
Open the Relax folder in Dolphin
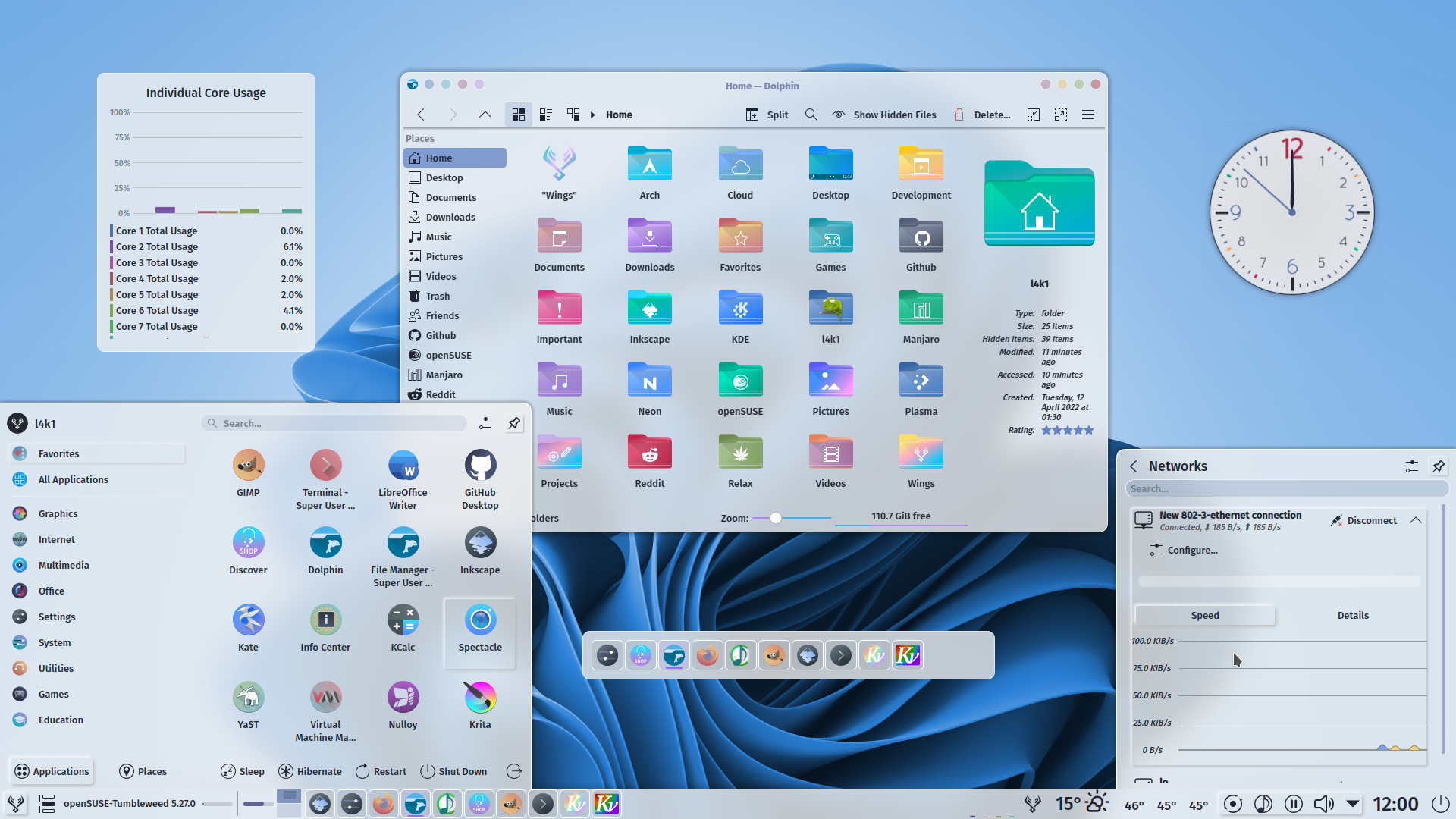click(x=740, y=461)
